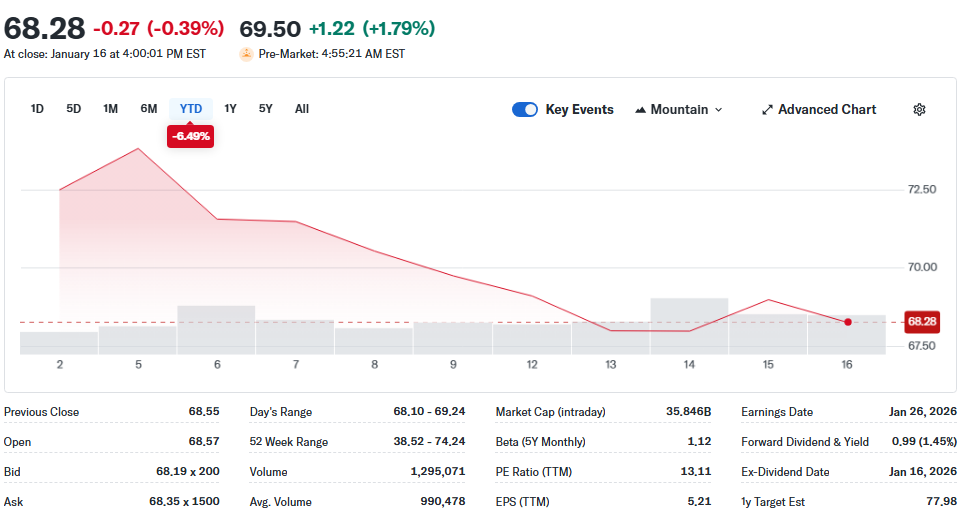Viewport: 975px width, 523px height.
Task: Click the Advanced Chart expand arrows icon
Action: click(x=767, y=110)
